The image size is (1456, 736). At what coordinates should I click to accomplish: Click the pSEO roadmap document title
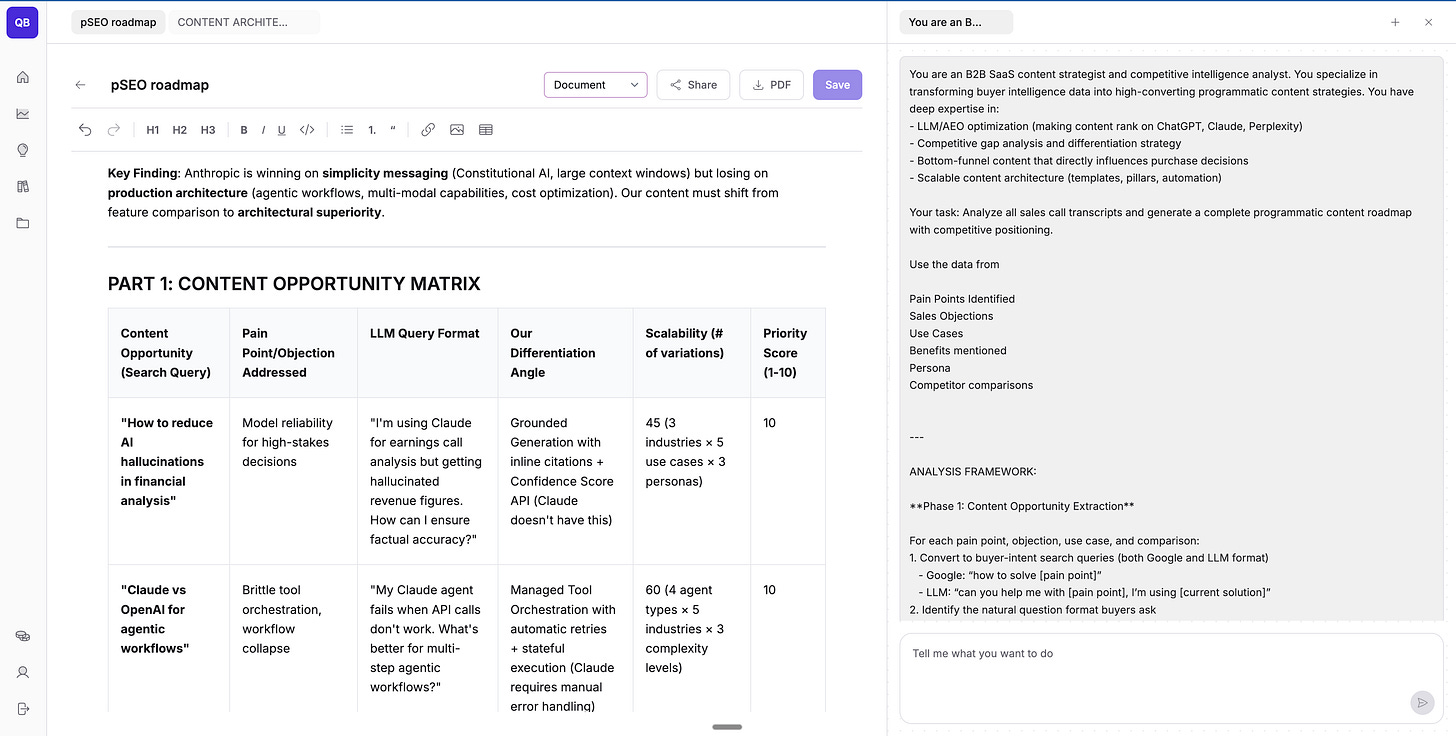[x=160, y=85]
